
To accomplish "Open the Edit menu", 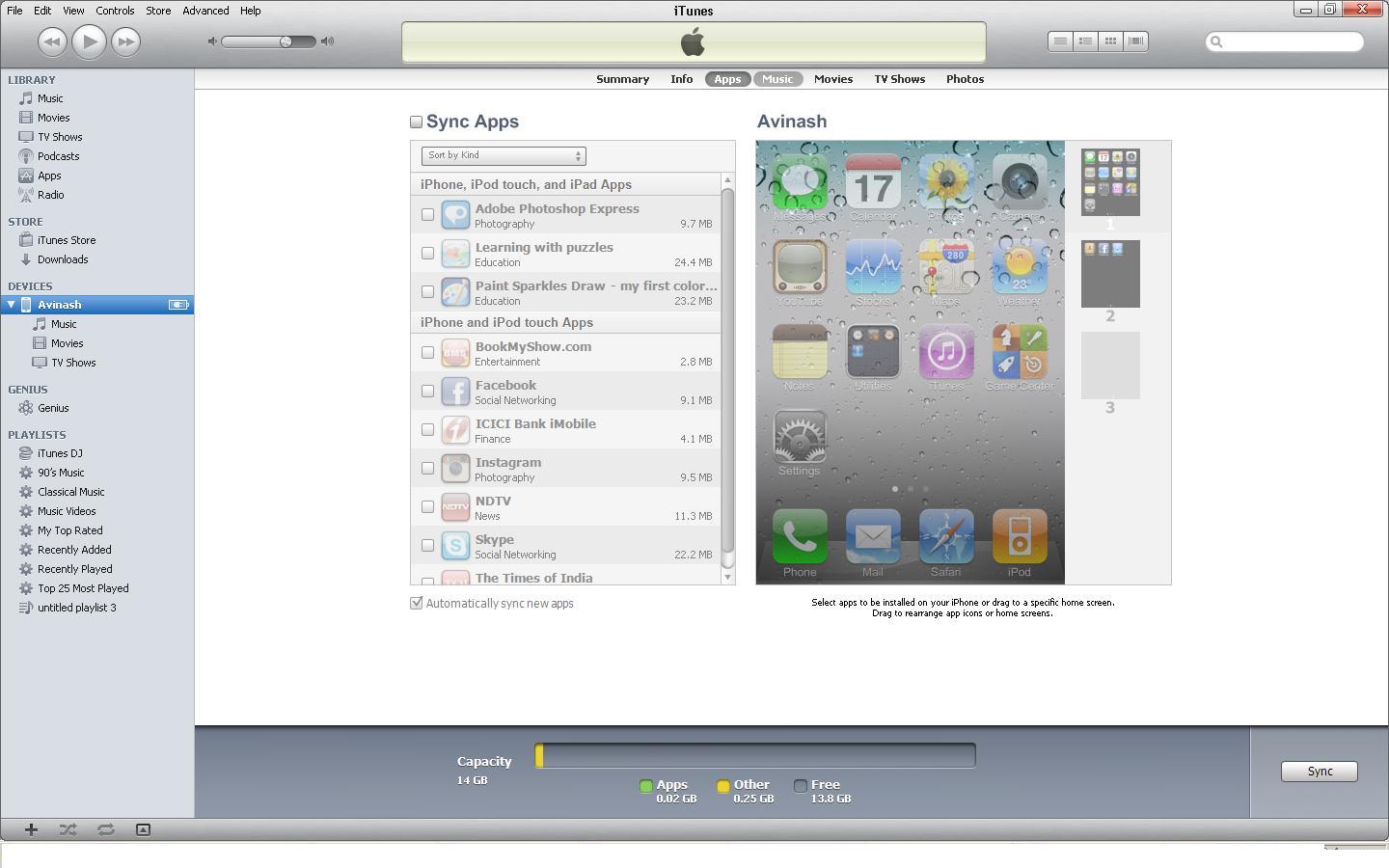I will click(42, 11).
